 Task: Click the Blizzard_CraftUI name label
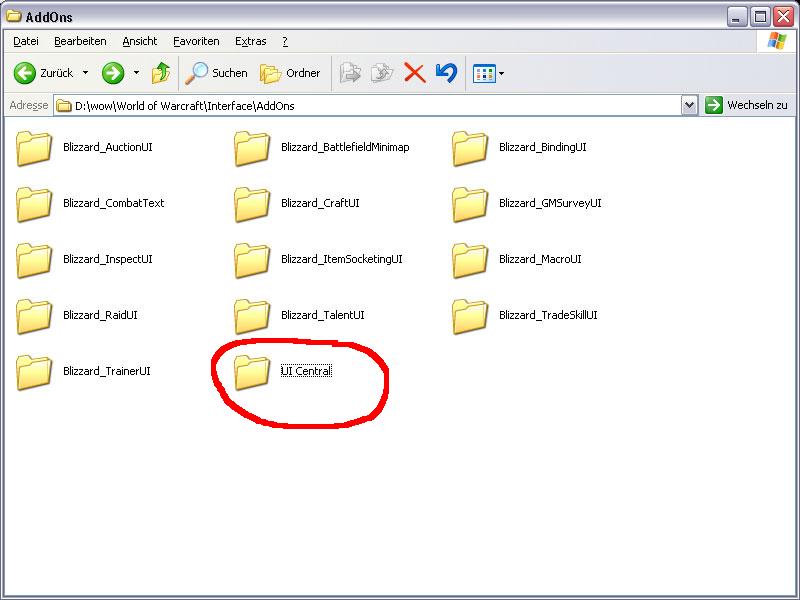pos(320,203)
